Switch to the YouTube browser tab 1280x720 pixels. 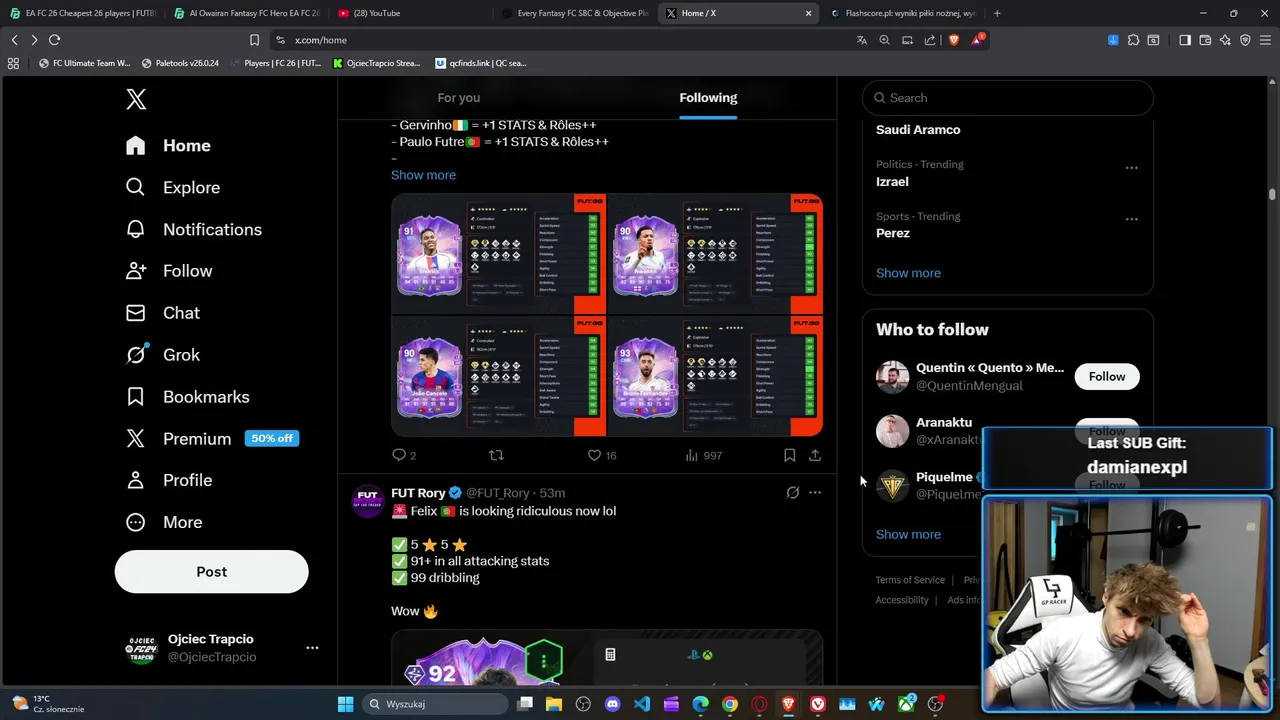pyautogui.click(x=410, y=13)
